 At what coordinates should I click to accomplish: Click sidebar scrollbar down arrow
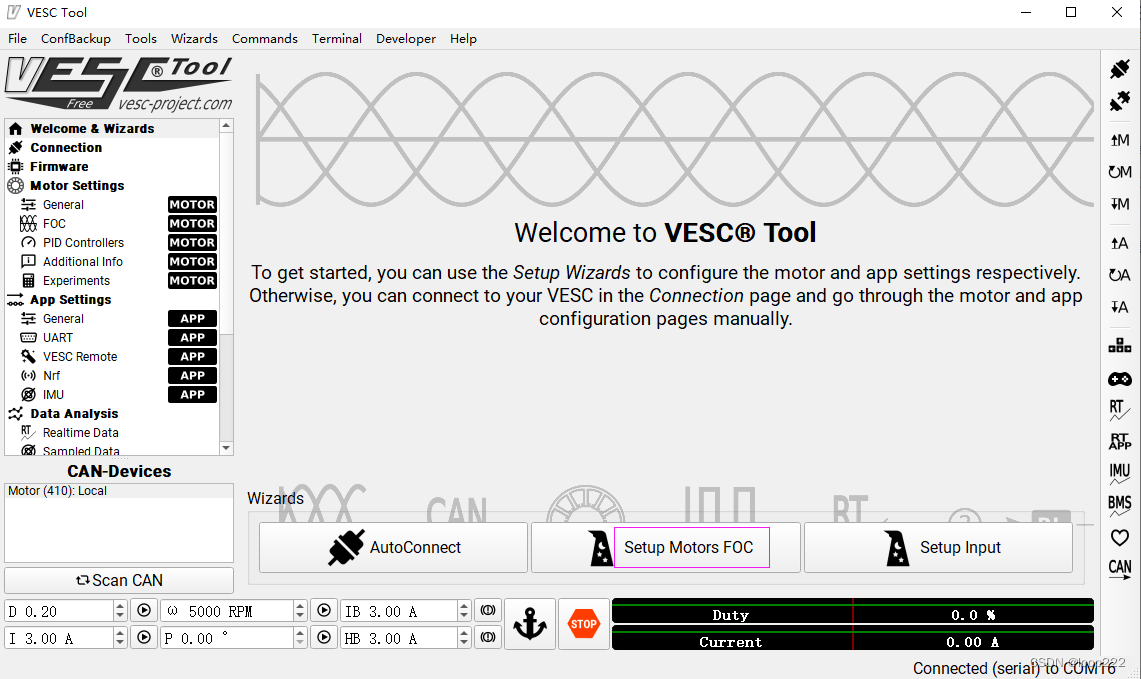point(226,448)
